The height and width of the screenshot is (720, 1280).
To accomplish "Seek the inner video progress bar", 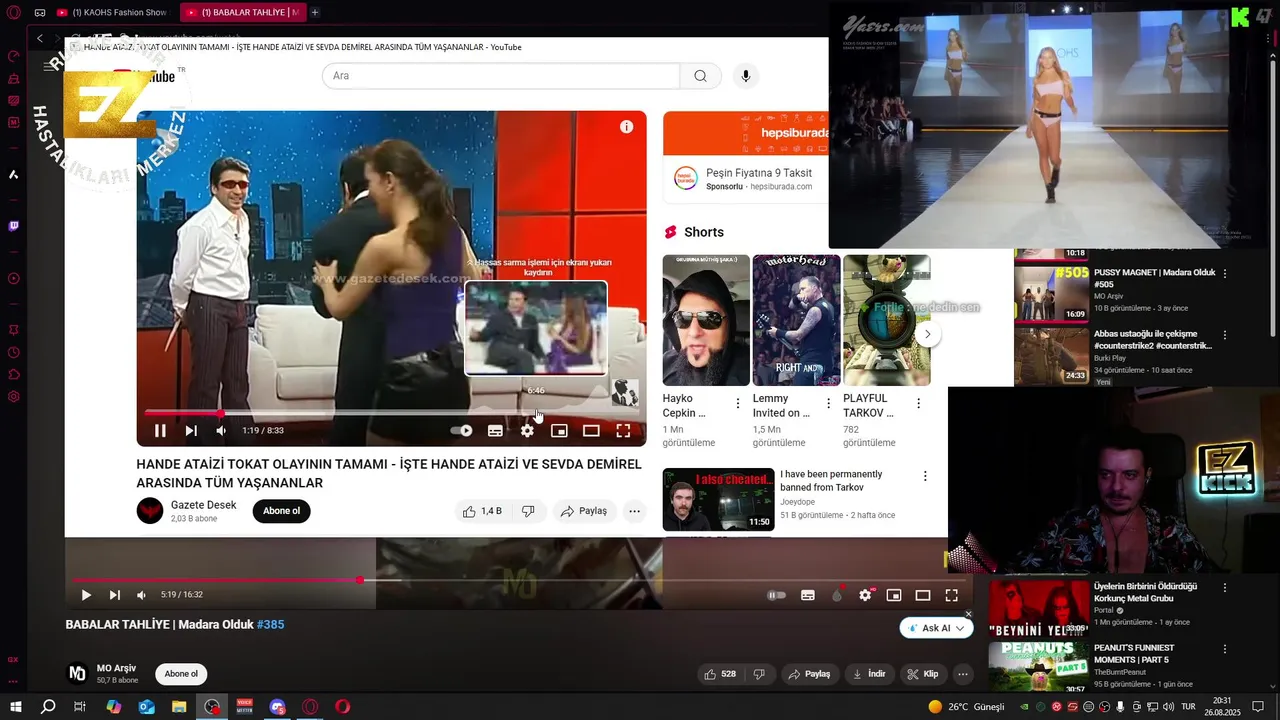I will (x=391, y=412).
